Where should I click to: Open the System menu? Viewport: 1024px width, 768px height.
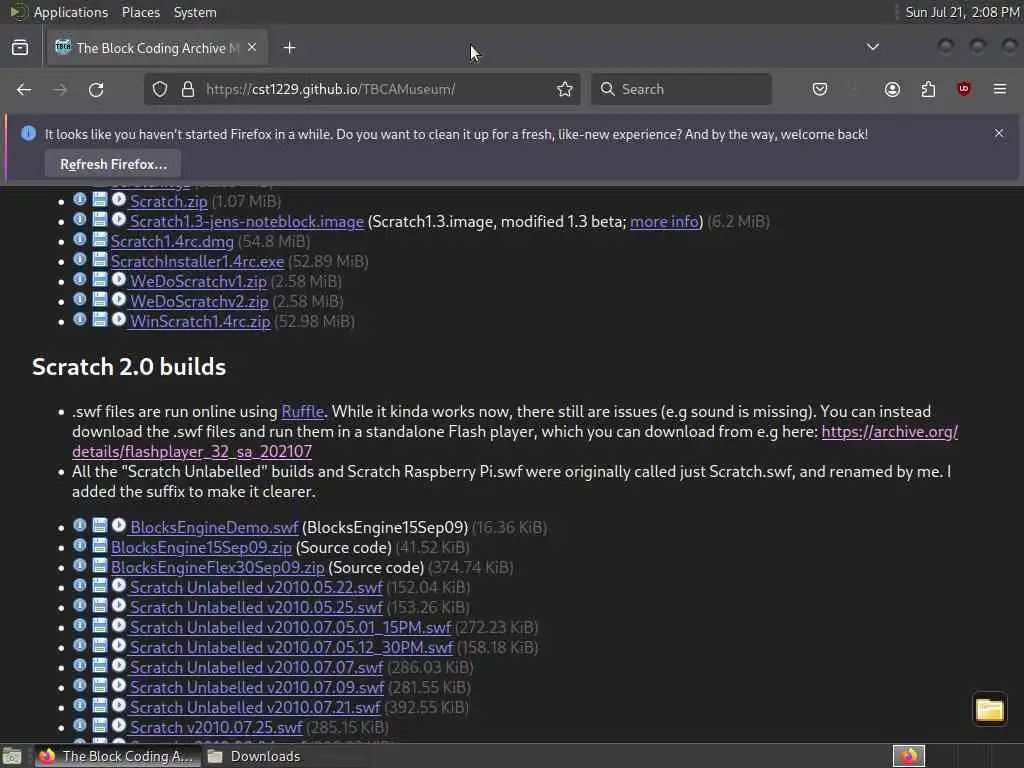tap(195, 12)
